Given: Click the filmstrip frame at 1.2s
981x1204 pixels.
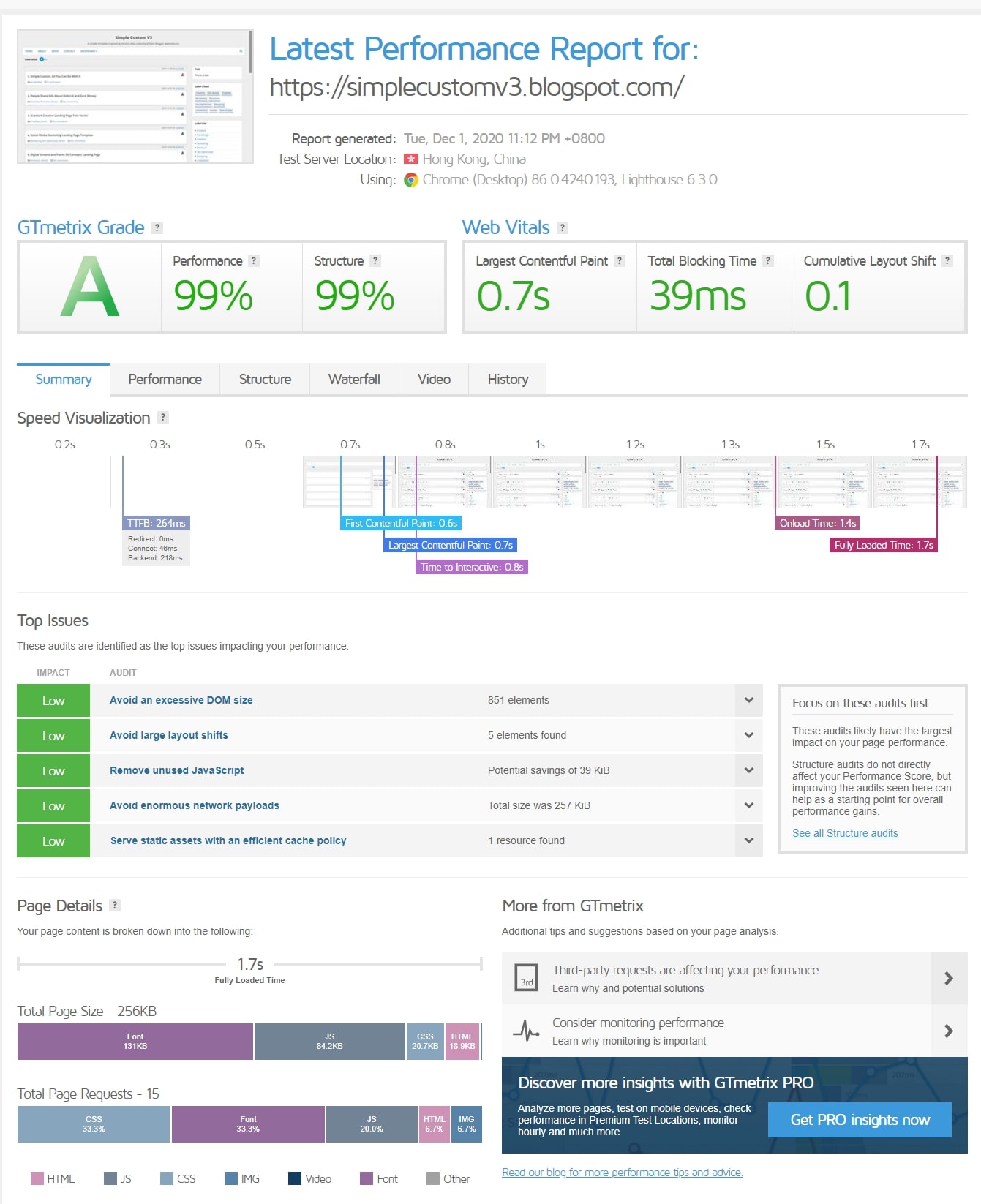Looking at the screenshot, I should pyautogui.click(x=635, y=482).
